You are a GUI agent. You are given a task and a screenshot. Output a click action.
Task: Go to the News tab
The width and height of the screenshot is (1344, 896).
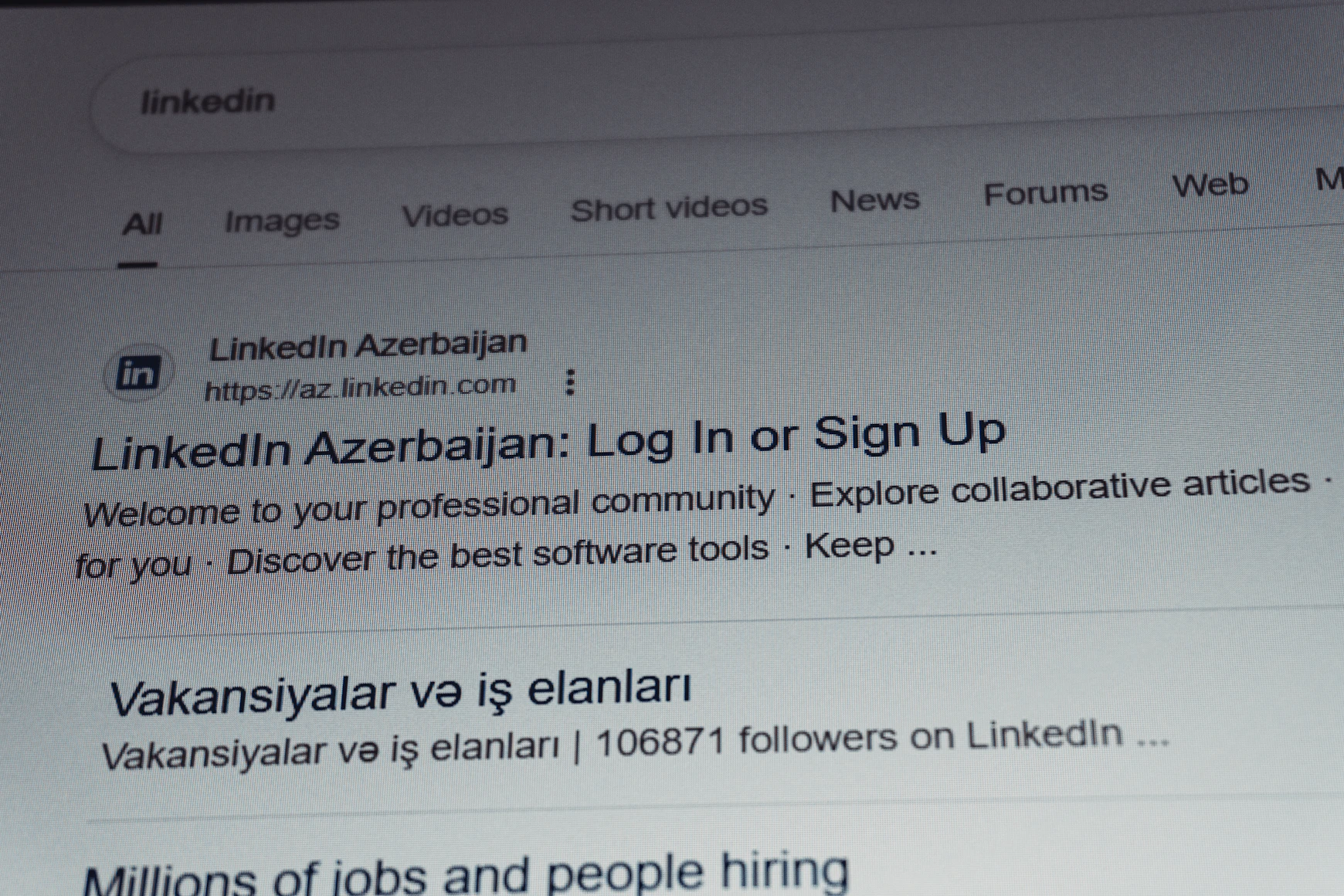(874, 200)
